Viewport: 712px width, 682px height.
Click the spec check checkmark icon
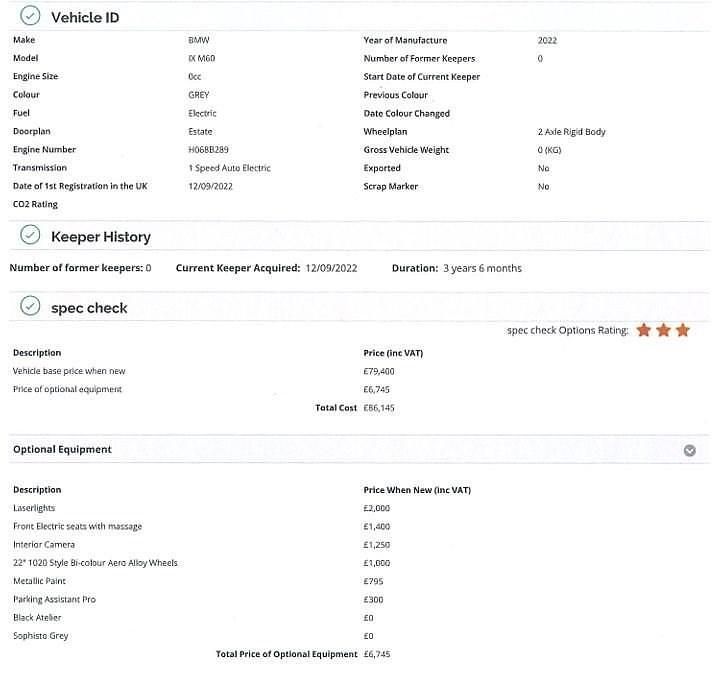30,307
